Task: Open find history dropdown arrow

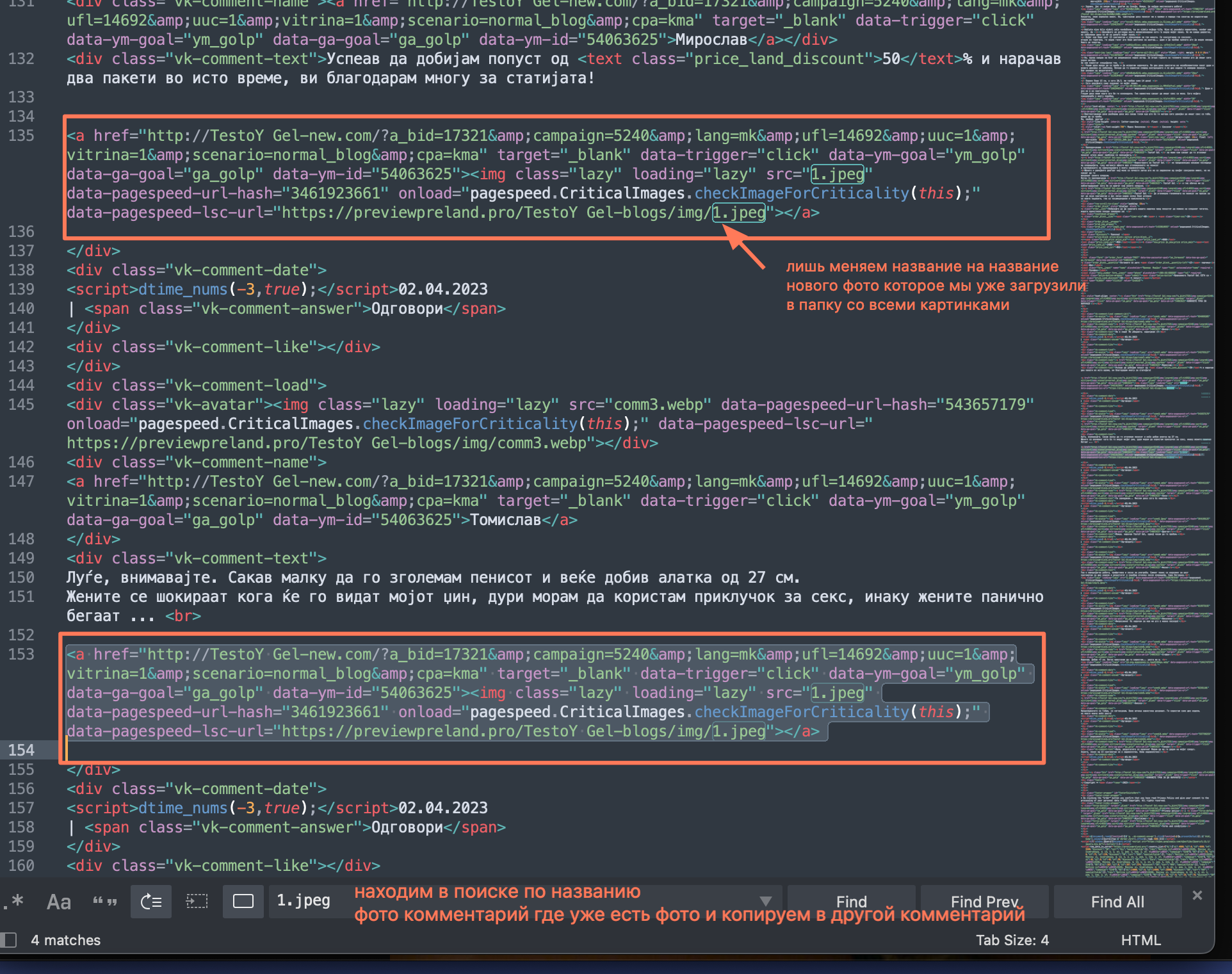Action: [765, 902]
